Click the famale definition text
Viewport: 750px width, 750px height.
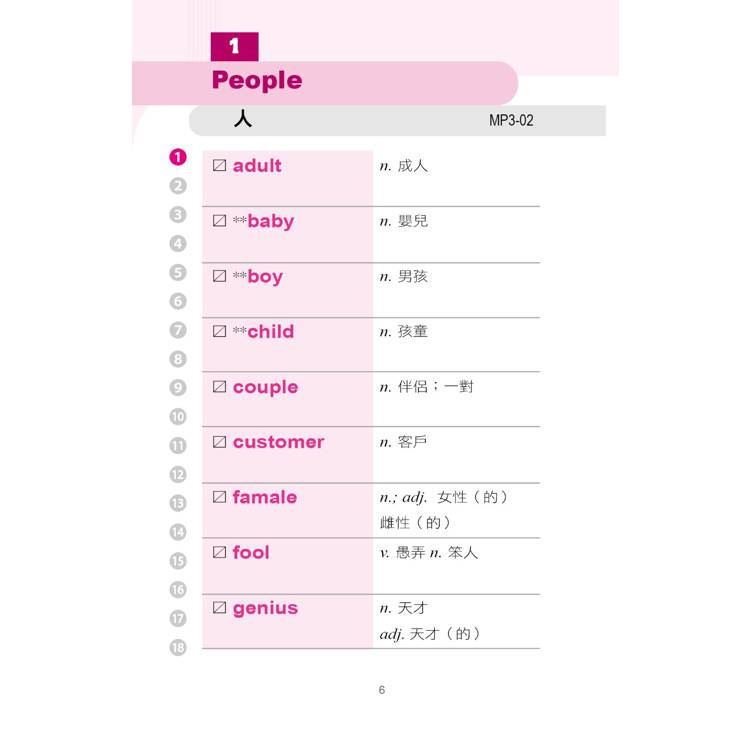click(445, 509)
